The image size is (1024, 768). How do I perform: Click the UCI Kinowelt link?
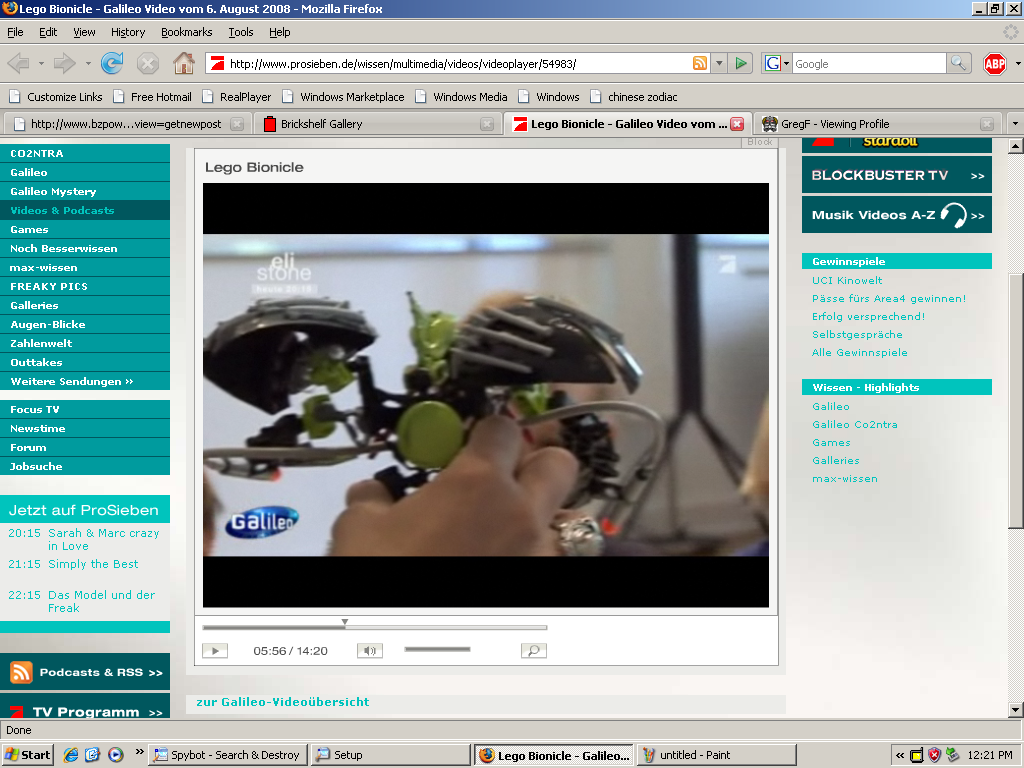click(847, 280)
